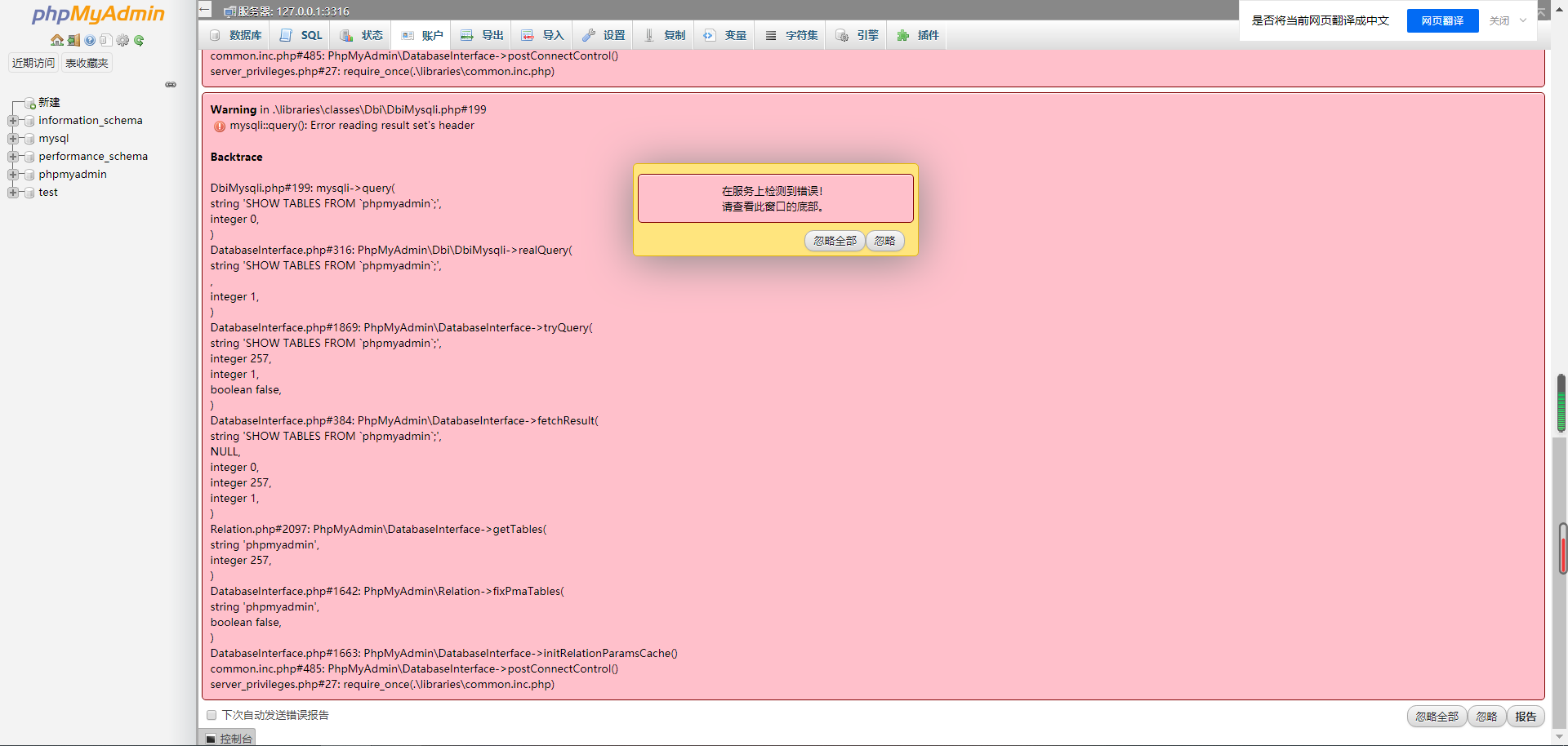The height and width of the screenshot is (746, 1568).
Task: Click scrollbar down arrow at bottom right
Action: coord(1560,737)
